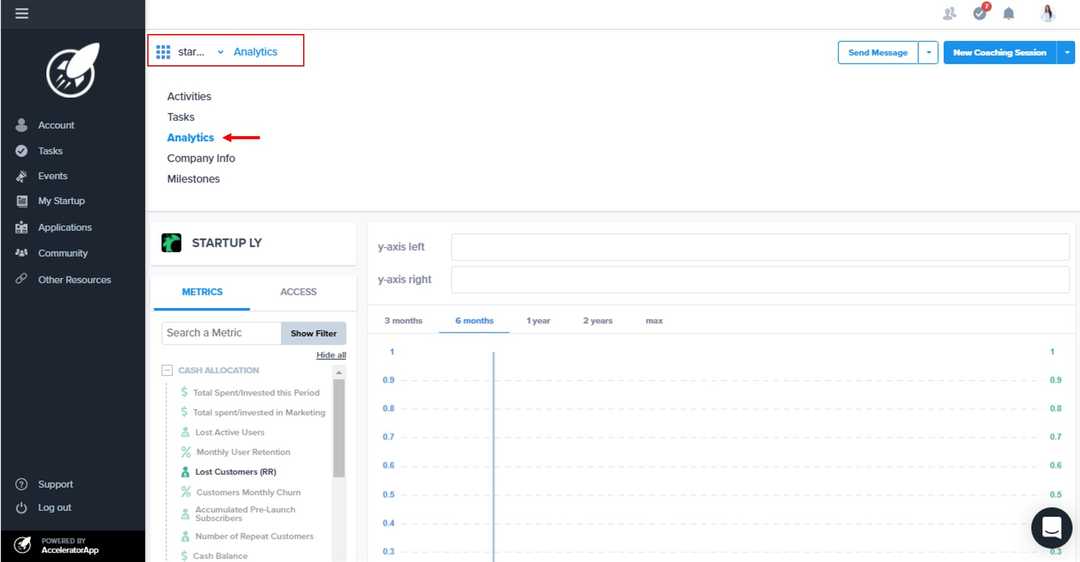Click the Tasks checkmark icon in sidebar
This screenshot has height=562, width=1080.
click(21, 151)
